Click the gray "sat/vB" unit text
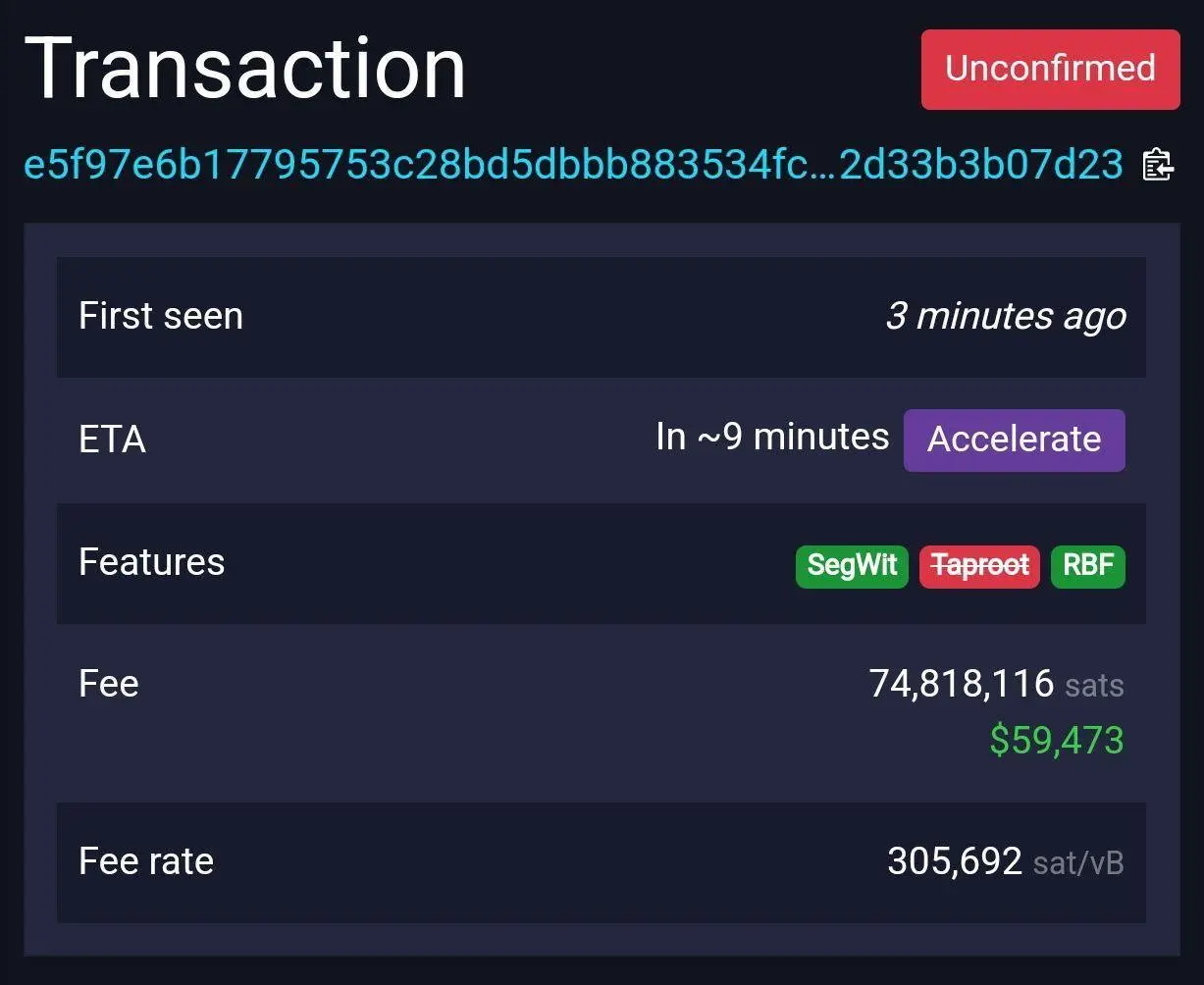Screen dimensions: 1204x985 pyautogui.click(x=1077, y=862)
